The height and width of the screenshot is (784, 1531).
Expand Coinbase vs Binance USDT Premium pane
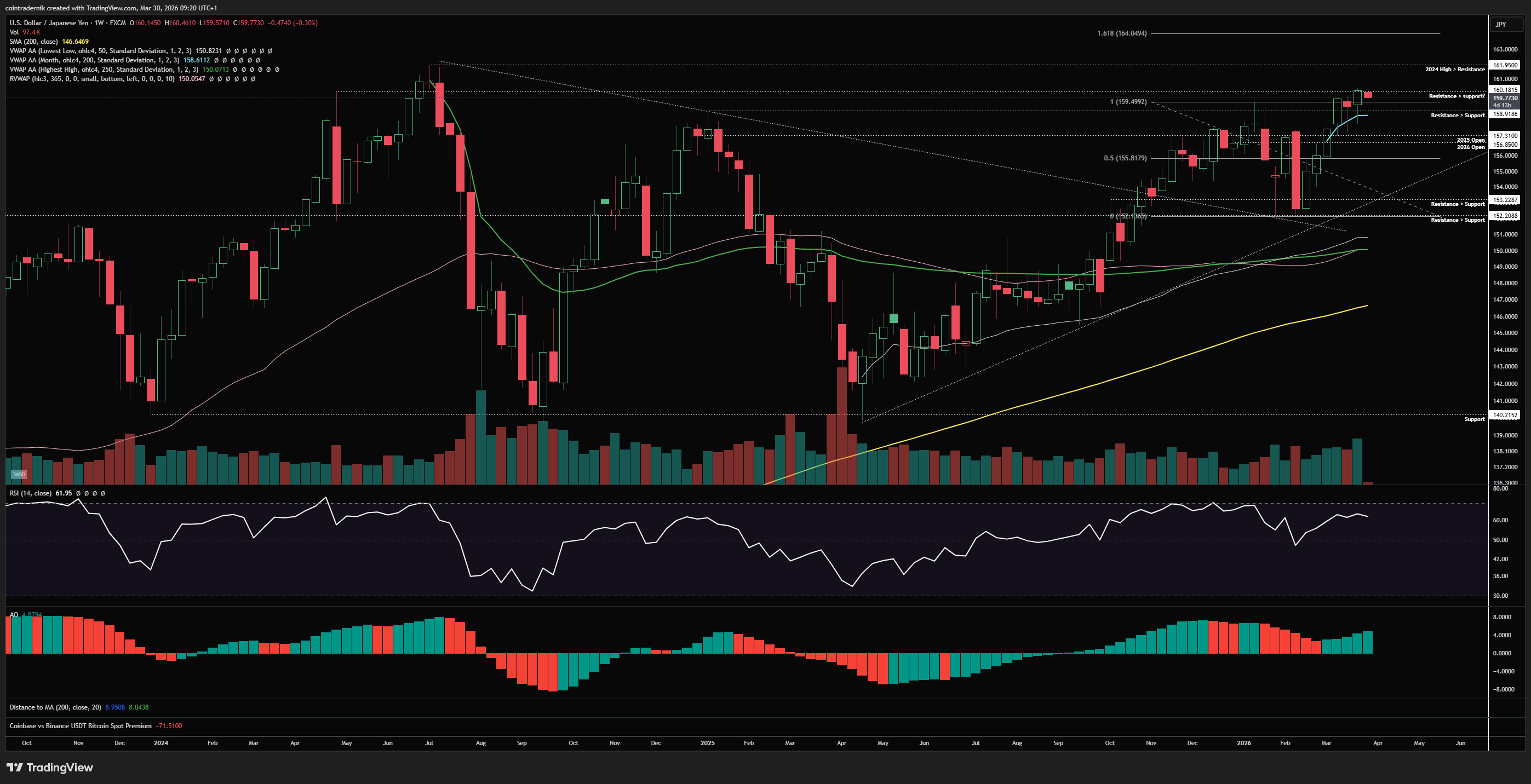(x=80, y=726)
